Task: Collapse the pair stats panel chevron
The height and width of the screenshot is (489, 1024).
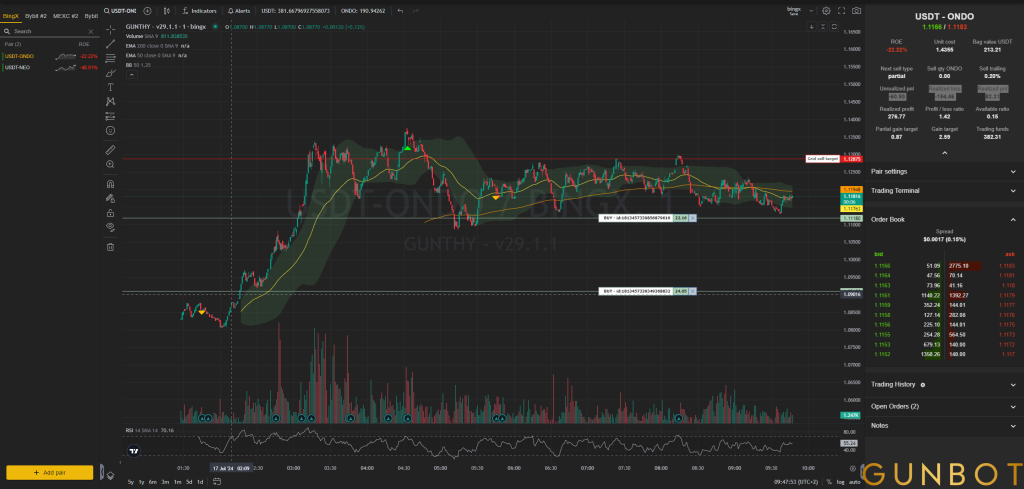Action: [944, 153]
